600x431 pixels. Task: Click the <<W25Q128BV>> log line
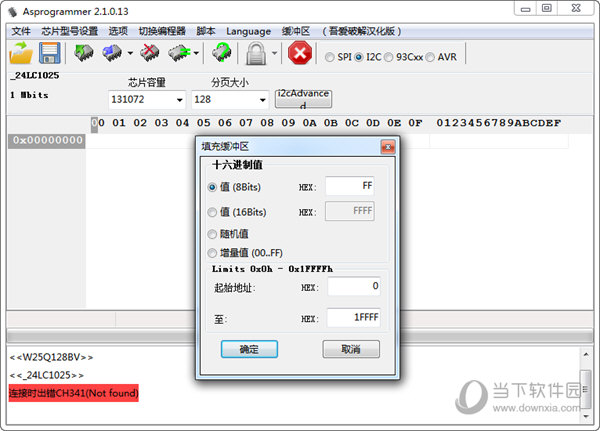click(x=51, y=358)
